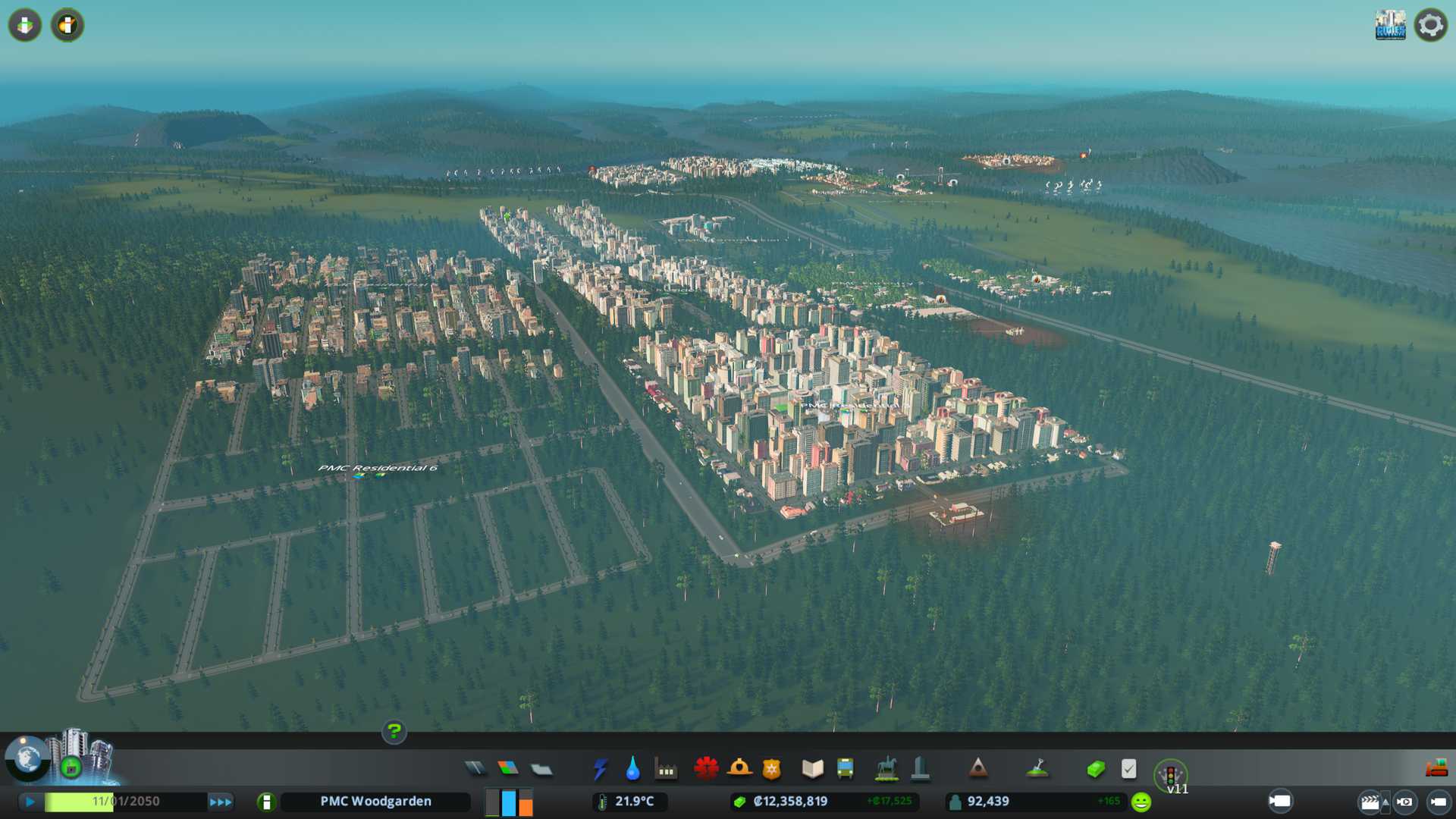Open the Roads build menu
The image size is (1456, 819).
pyautogui.click(x=475, y=769)
